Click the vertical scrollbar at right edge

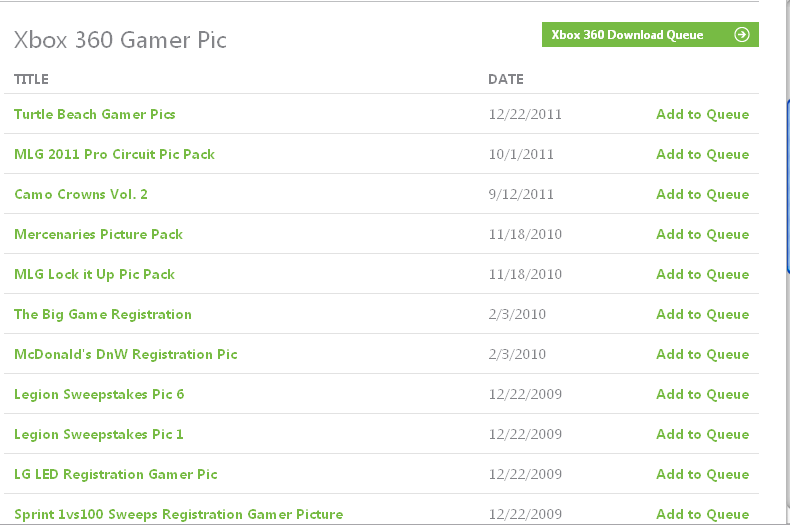click(x=788, y=186)
